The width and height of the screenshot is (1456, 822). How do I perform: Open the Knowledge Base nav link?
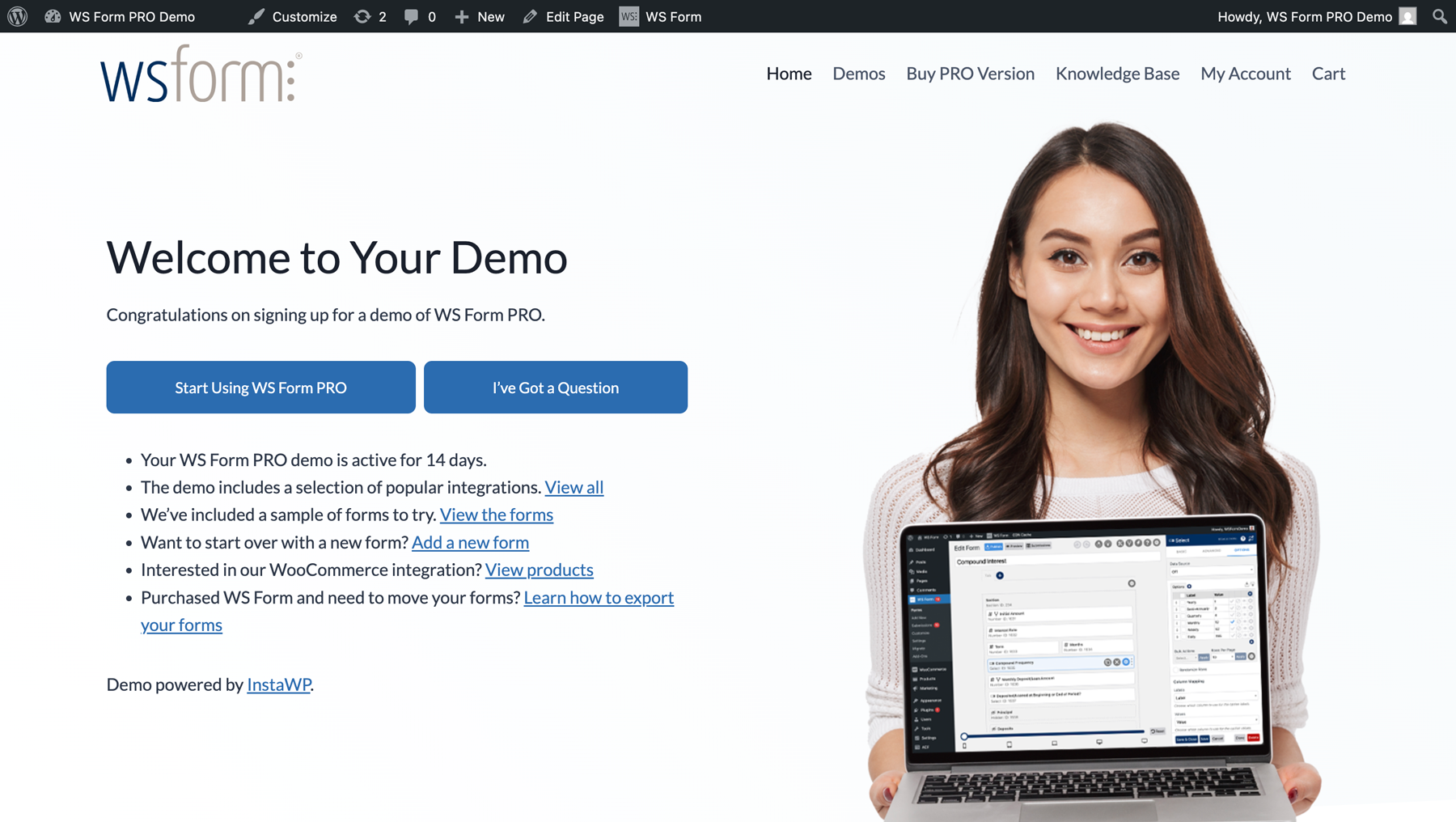click(x=1117, y=74)
